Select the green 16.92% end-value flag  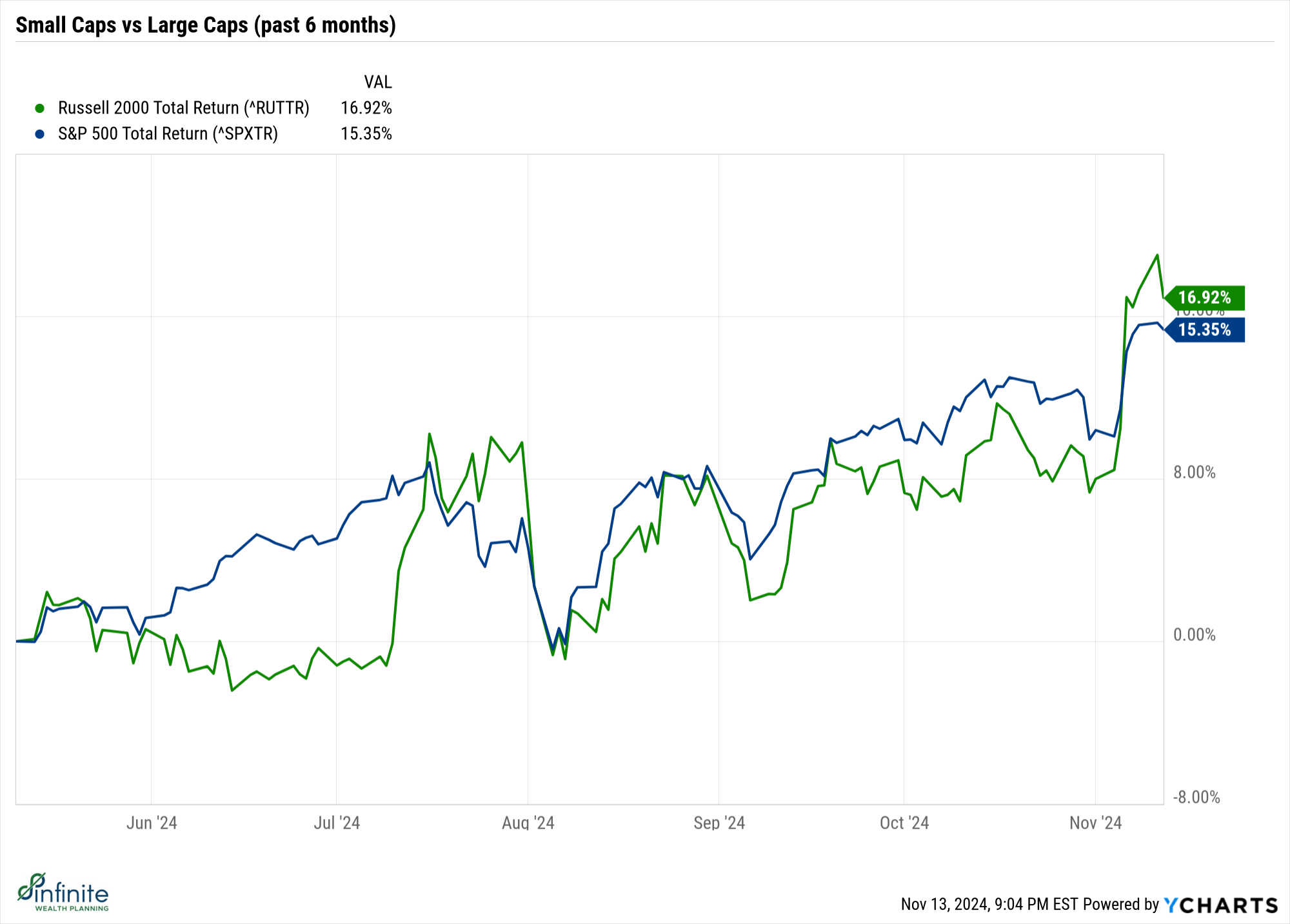(x=1204, y=298)
